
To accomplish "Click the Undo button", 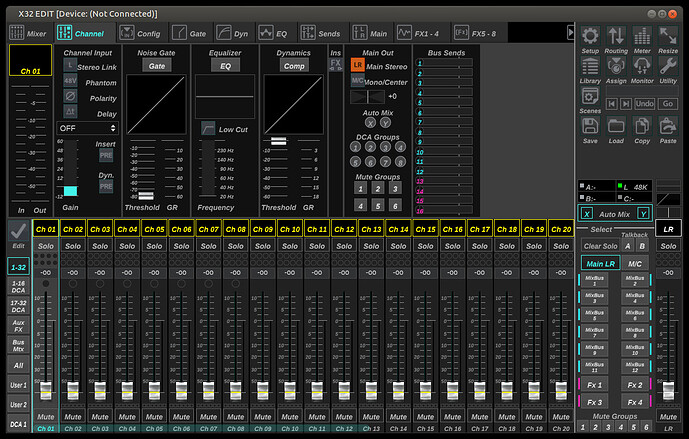I will click(644, 104).
